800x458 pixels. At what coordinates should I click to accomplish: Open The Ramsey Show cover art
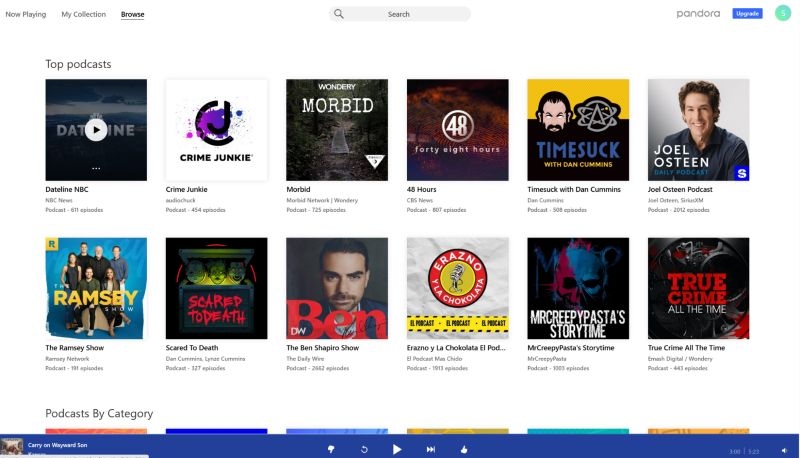pyautogui.click(x=96, y=288)
